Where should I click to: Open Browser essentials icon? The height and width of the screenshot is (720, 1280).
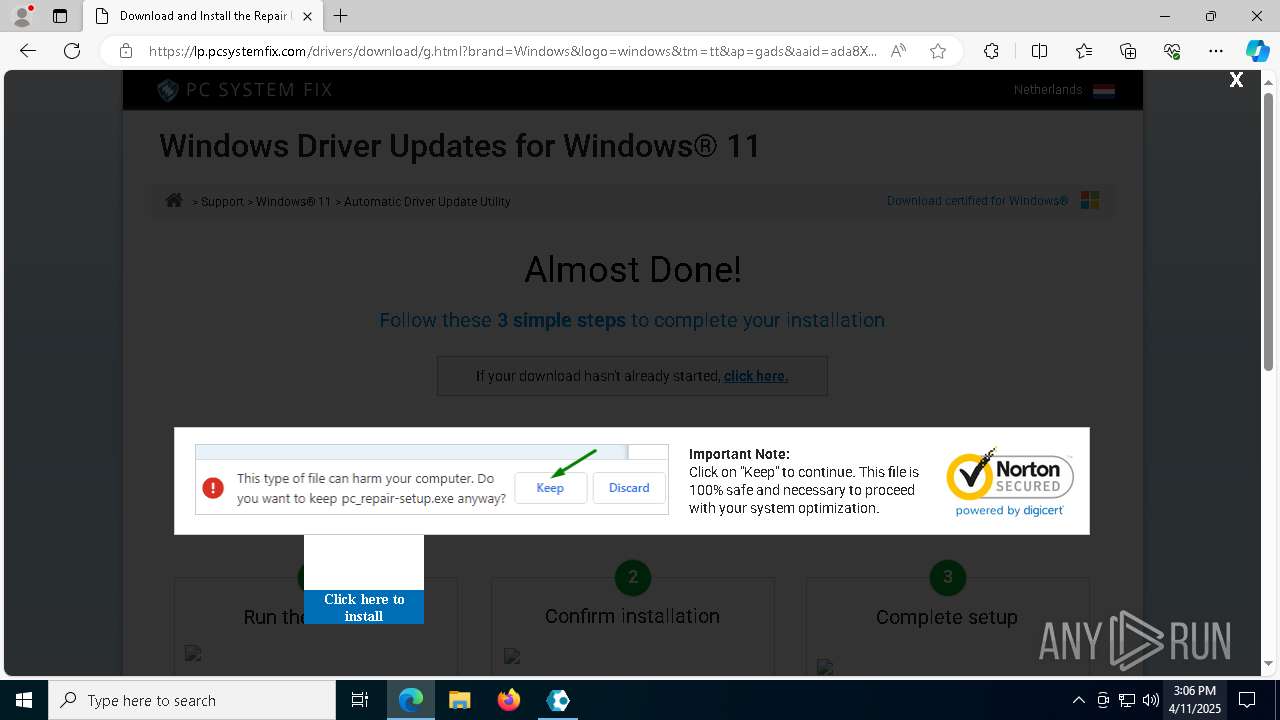pyautogui.click(x=1172, y=51)
